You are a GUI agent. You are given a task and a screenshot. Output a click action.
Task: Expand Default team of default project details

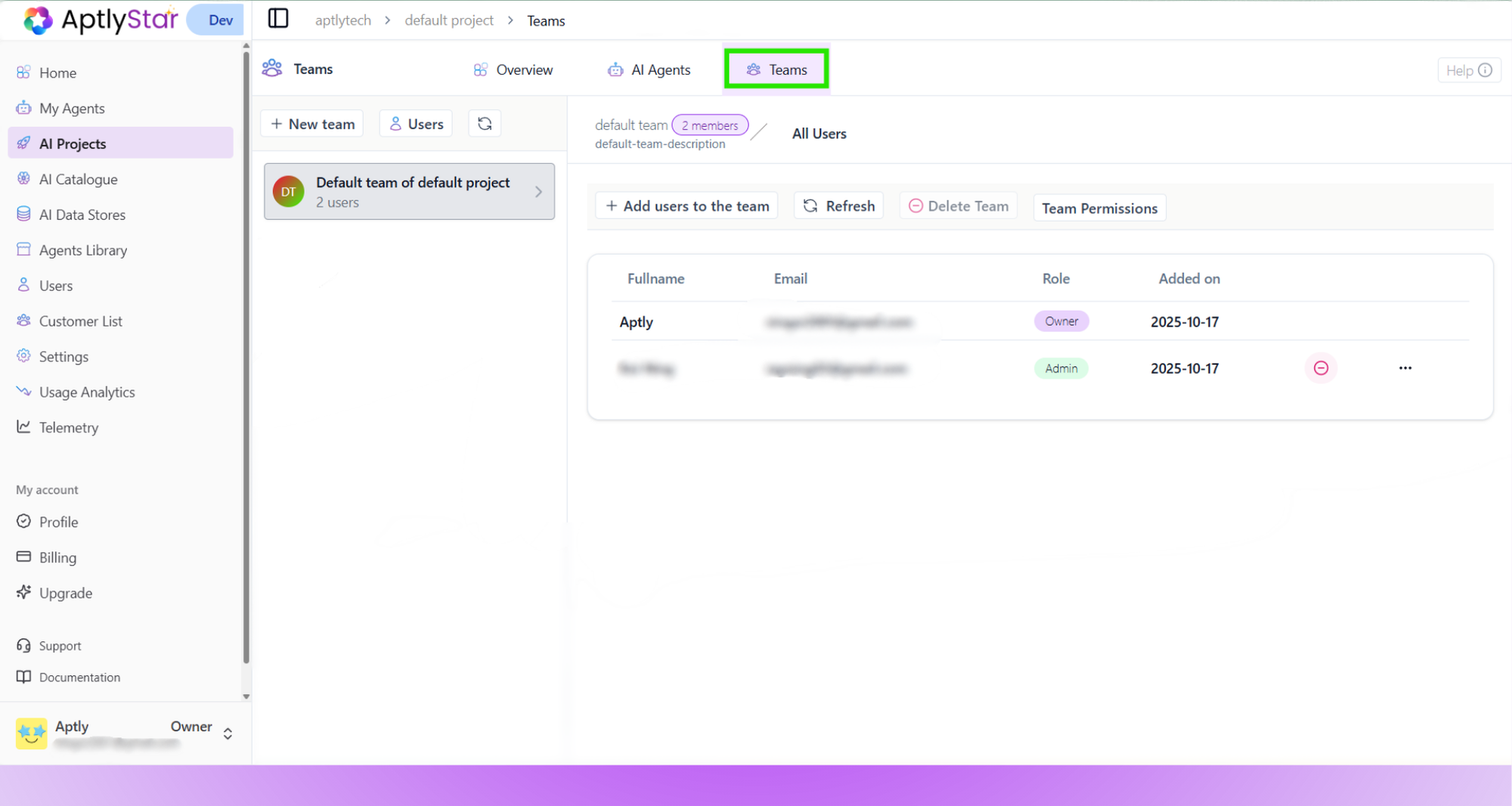(538, 191)
